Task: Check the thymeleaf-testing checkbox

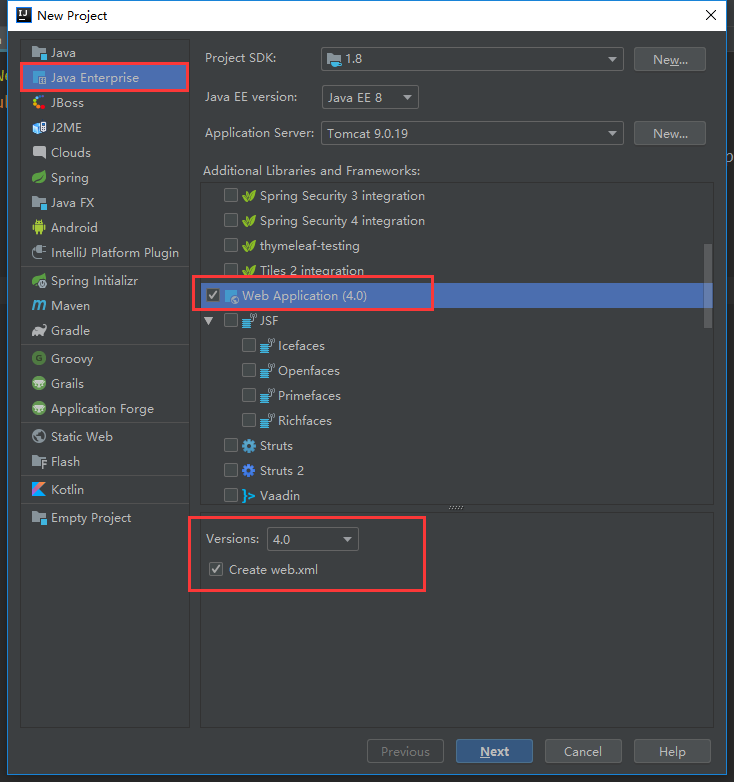Action: click(231, 245)
